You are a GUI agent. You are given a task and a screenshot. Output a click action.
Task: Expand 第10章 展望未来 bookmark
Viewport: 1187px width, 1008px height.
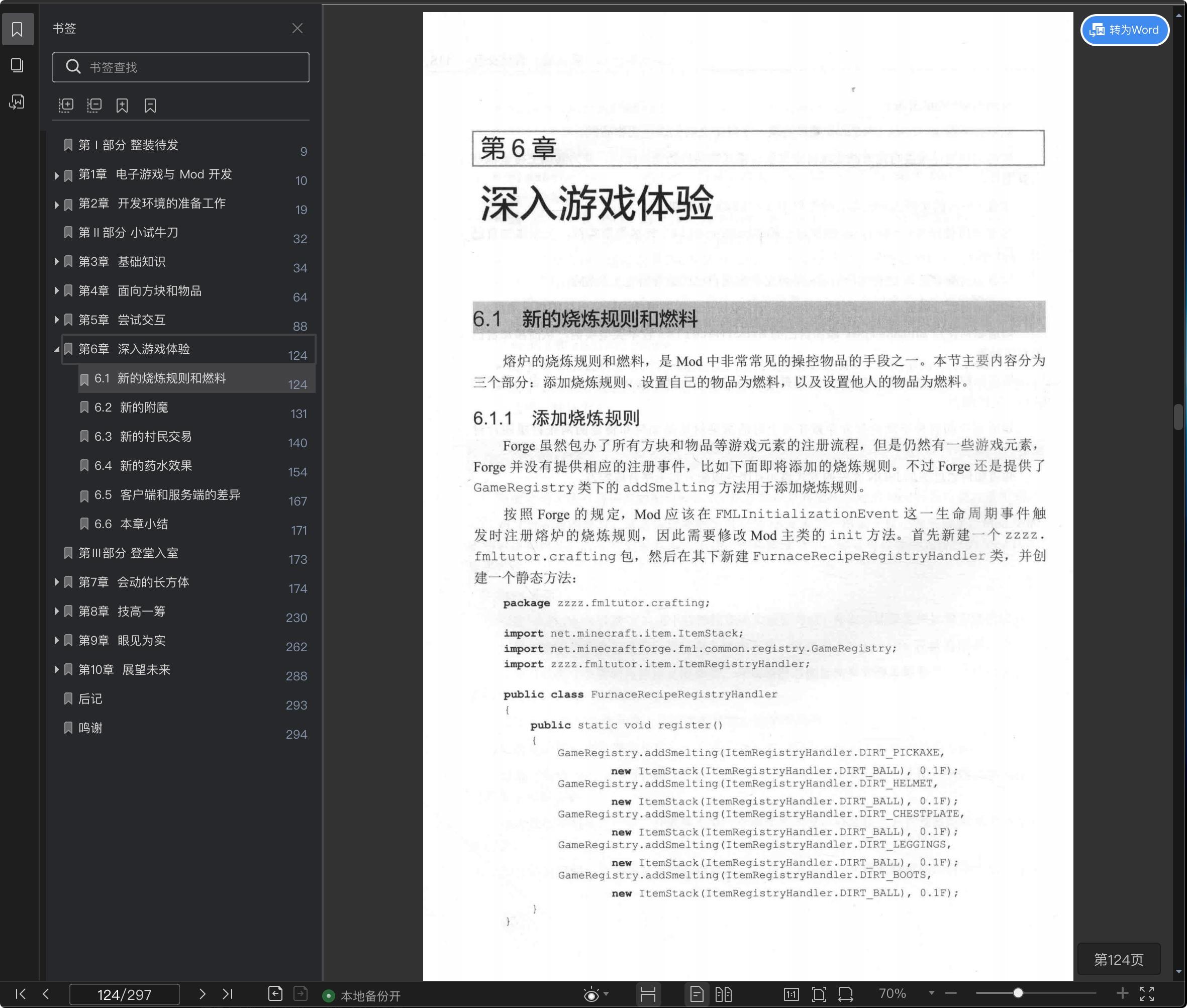[57, 670]
